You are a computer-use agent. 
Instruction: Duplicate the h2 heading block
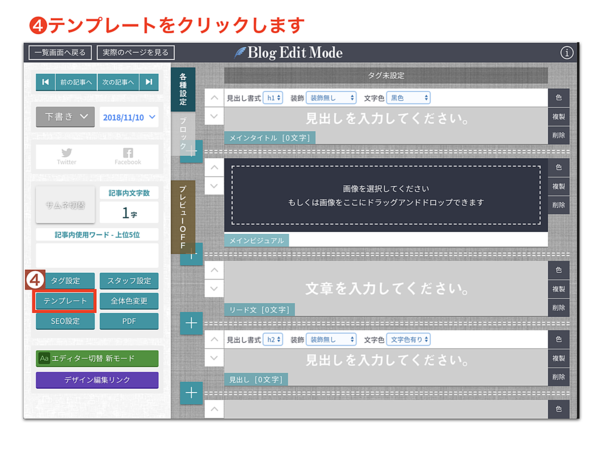559,359
